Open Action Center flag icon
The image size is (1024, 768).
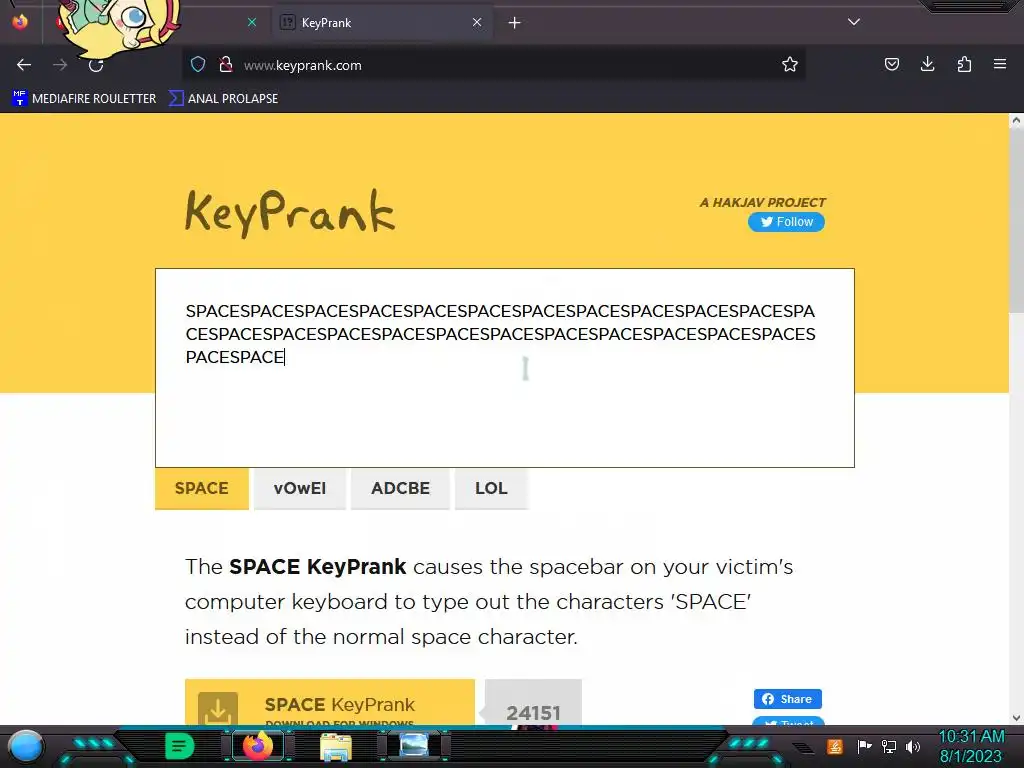click(x=864, y=746)
